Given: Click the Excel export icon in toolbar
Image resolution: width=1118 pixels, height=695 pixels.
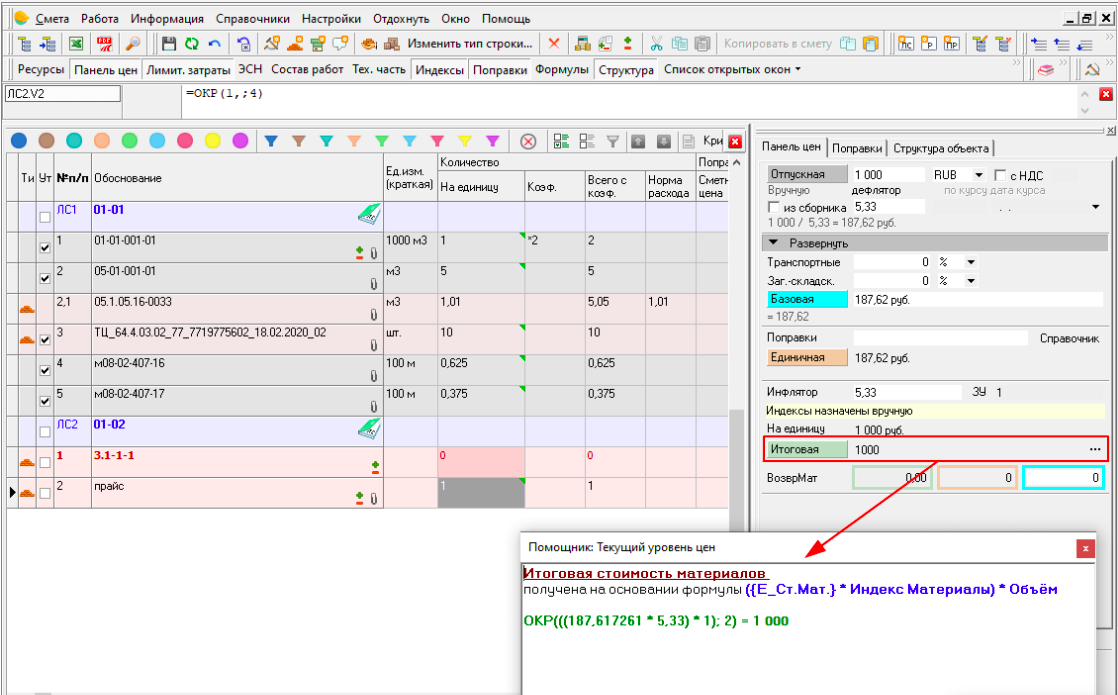Looking at the screenshot, I should [75, 44].
